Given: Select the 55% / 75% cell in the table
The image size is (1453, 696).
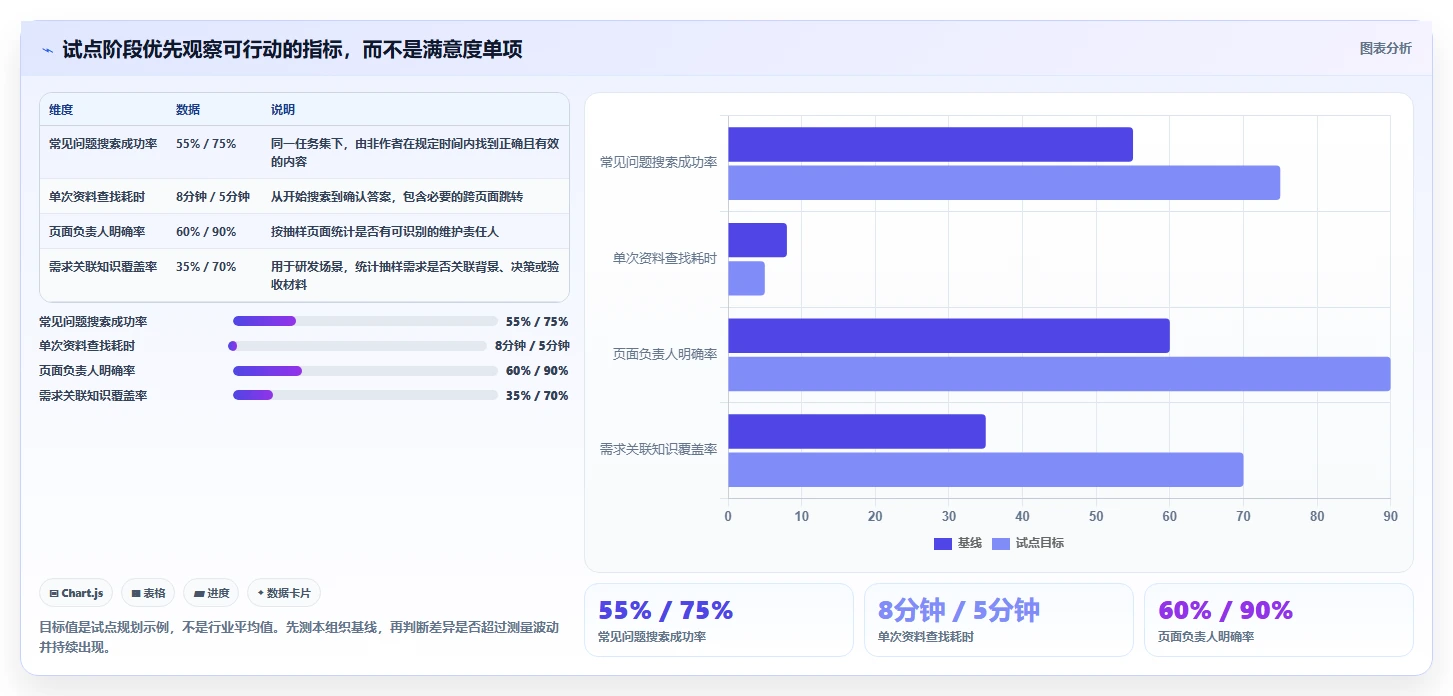Looking at the screenshot, I should tap(206, 144).
